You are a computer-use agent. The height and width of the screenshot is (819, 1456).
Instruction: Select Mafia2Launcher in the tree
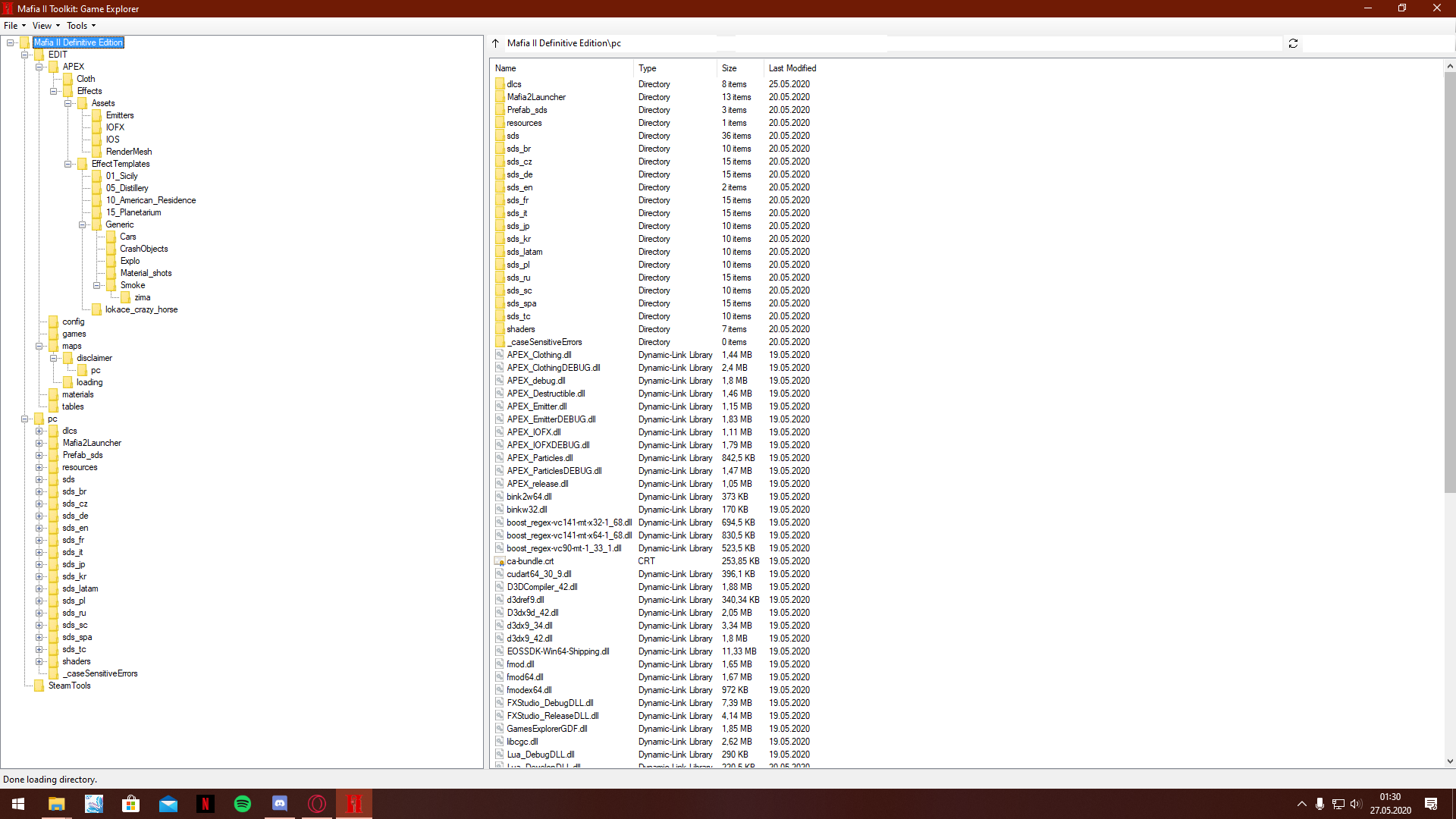click(92, 443)
